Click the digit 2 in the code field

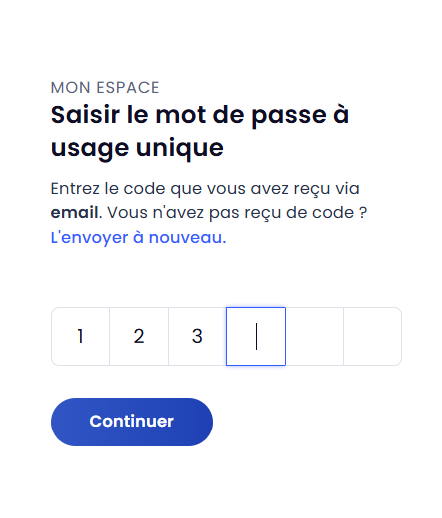139,336
